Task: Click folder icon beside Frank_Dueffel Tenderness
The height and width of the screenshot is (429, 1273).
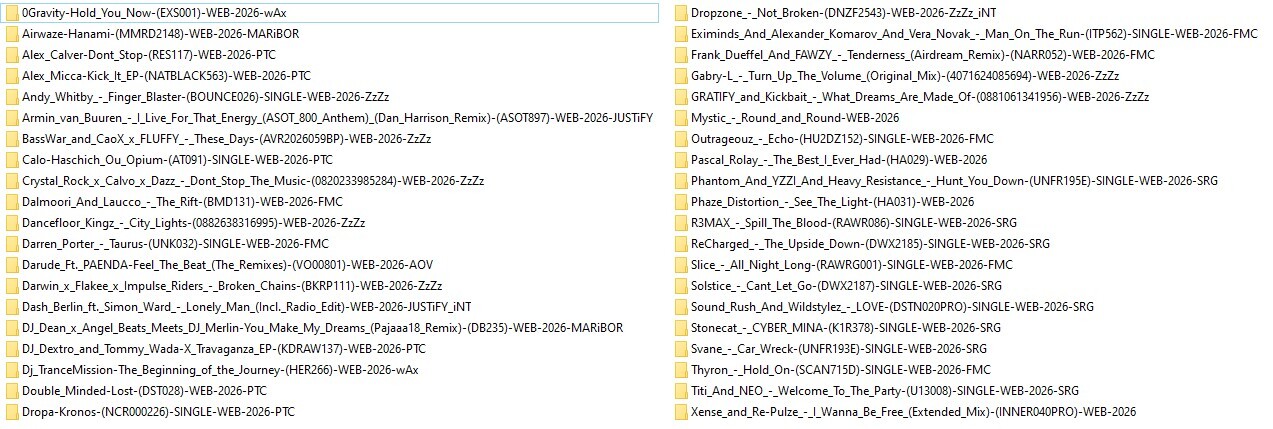Action: click(680, 55)
